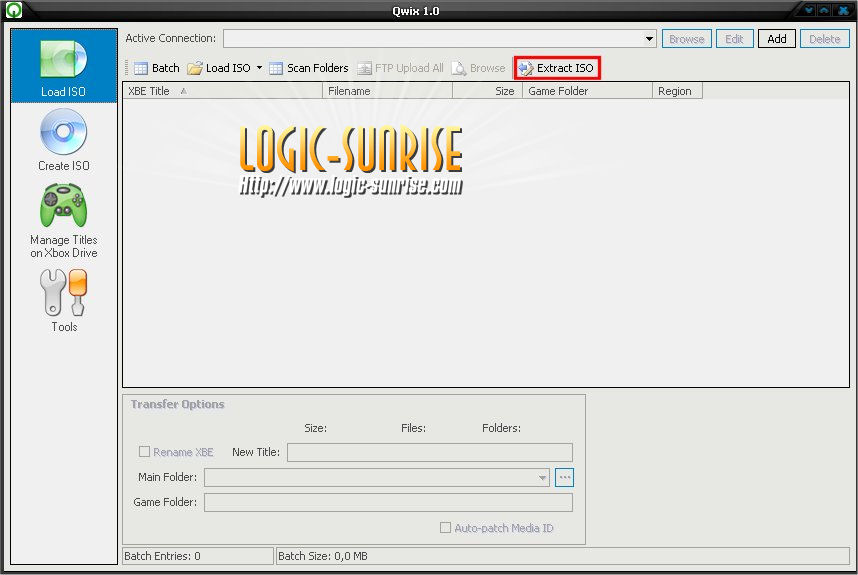This screenshot has width=858, height=575.
Task: Click the Edit connection button
Action: click(x=734, y=39)
